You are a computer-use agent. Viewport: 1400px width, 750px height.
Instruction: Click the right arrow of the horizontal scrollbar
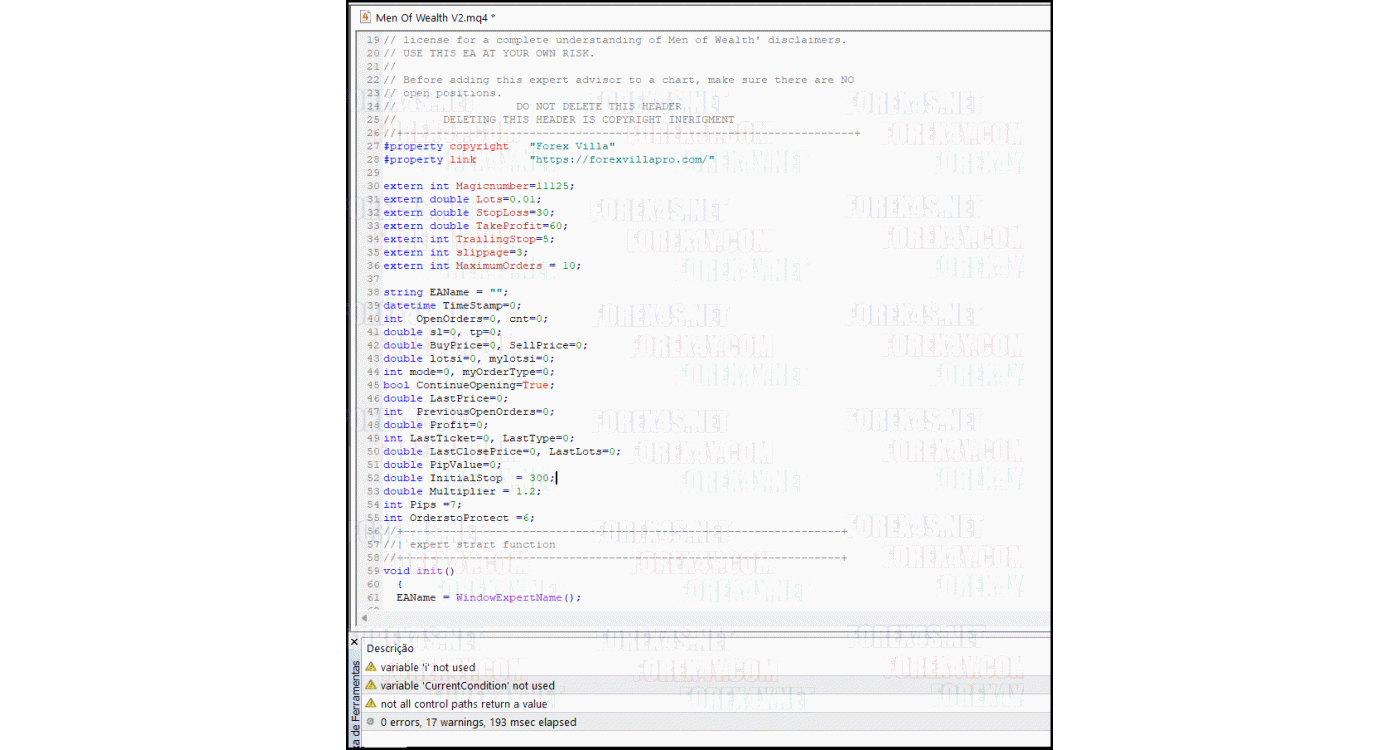pyautogui.click(x=1043, y=619)
